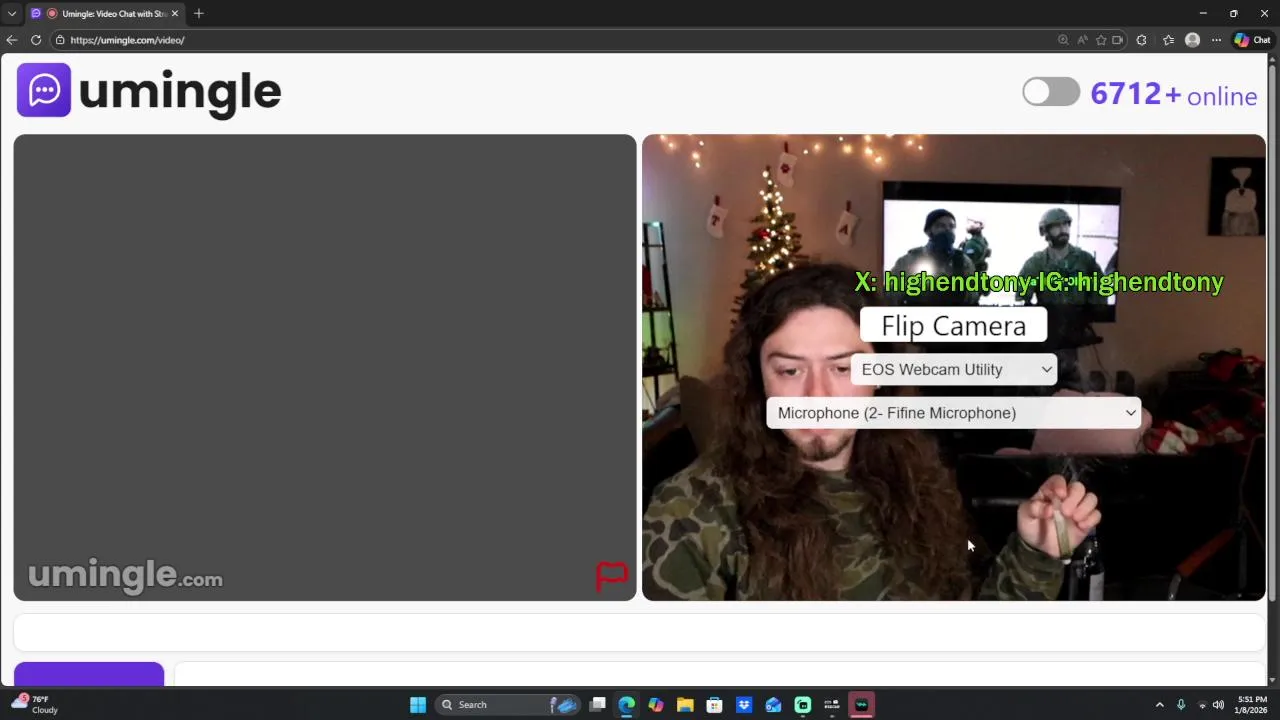1280x720 pixels.
Task: Open the EOS Webcam Utility camera dropdown
Action: (x=953, y=369)
